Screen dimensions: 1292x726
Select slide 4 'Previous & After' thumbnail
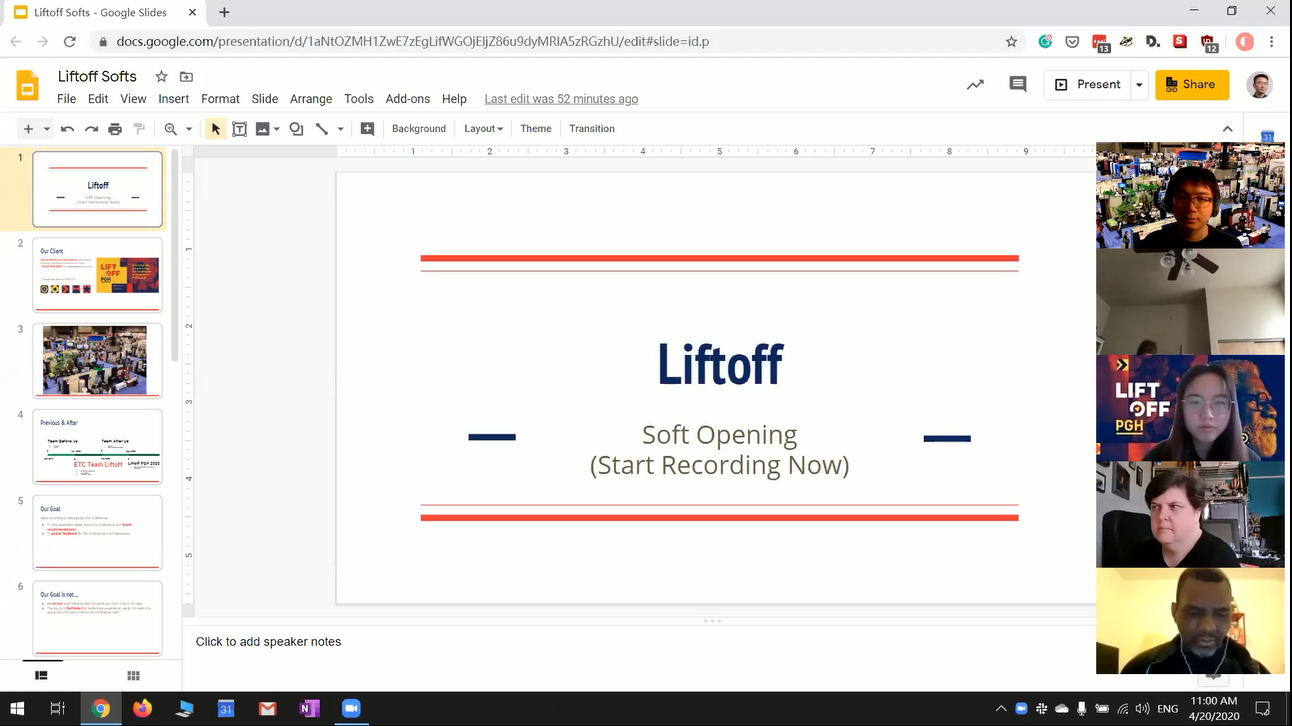pos(97,447)
